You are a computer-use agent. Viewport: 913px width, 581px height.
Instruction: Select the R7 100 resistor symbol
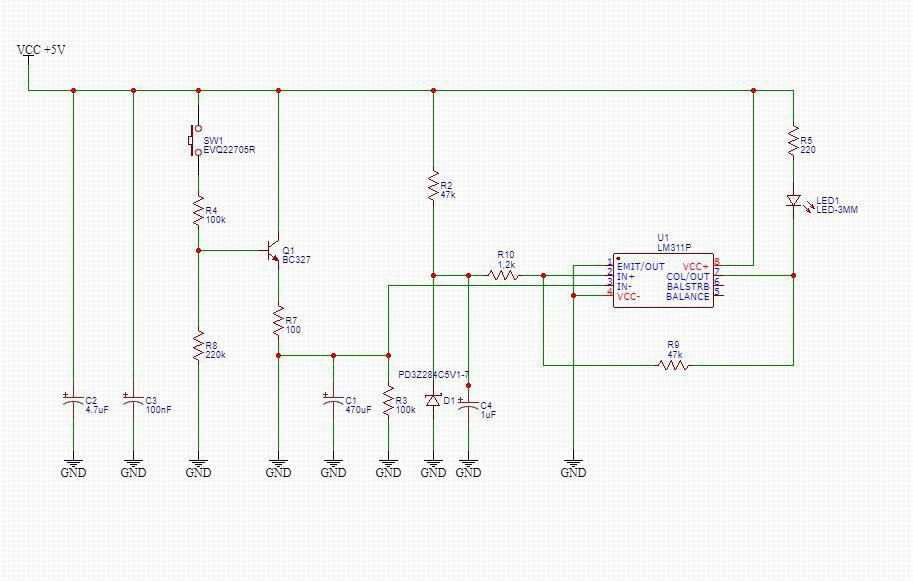point(278,321)
